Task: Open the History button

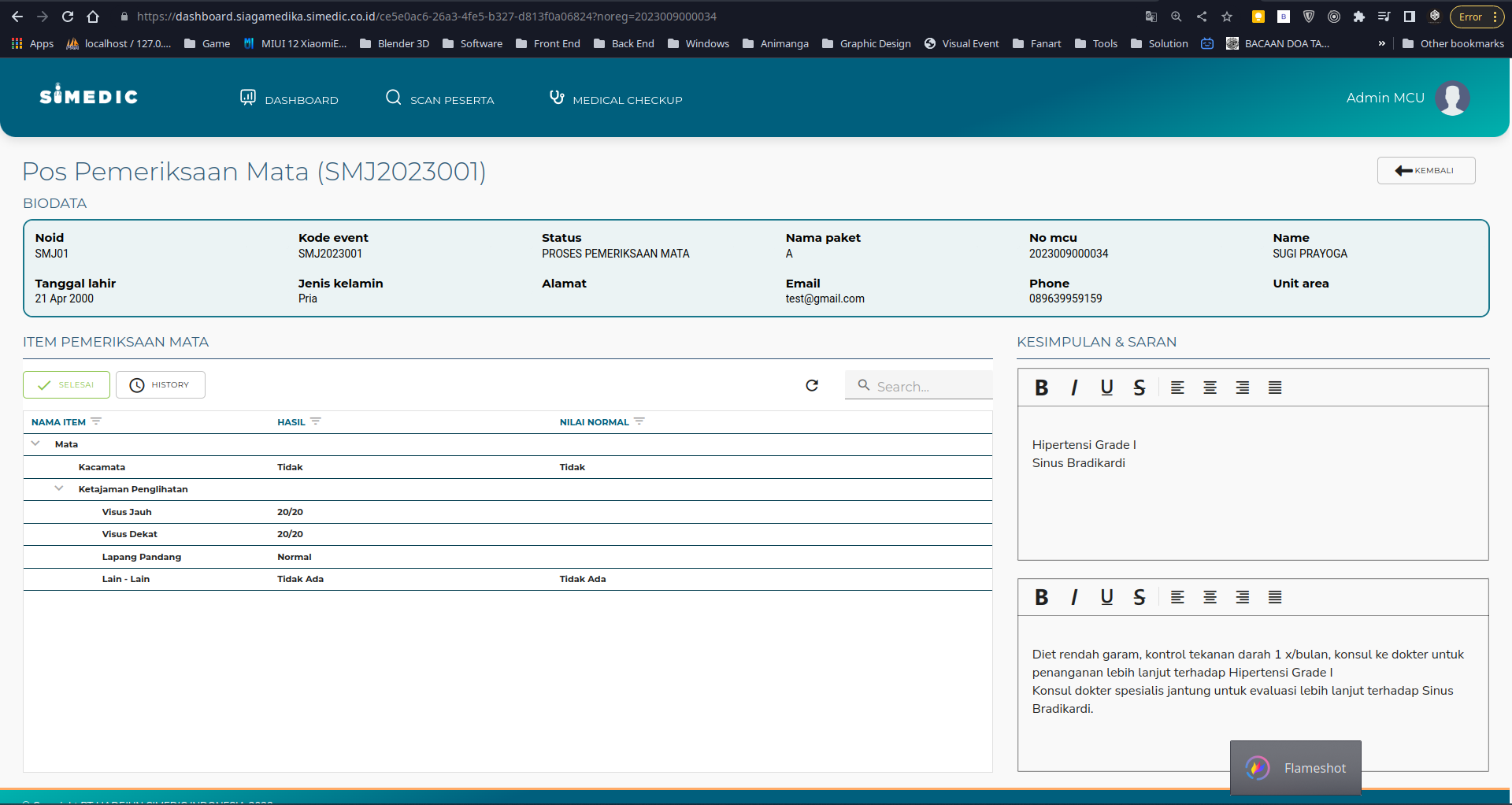Action: [161, 385]
